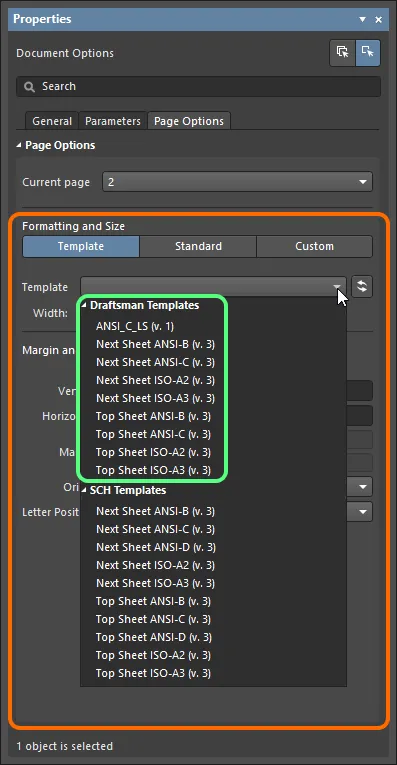Click the first selection filter icon

[343, 53]
